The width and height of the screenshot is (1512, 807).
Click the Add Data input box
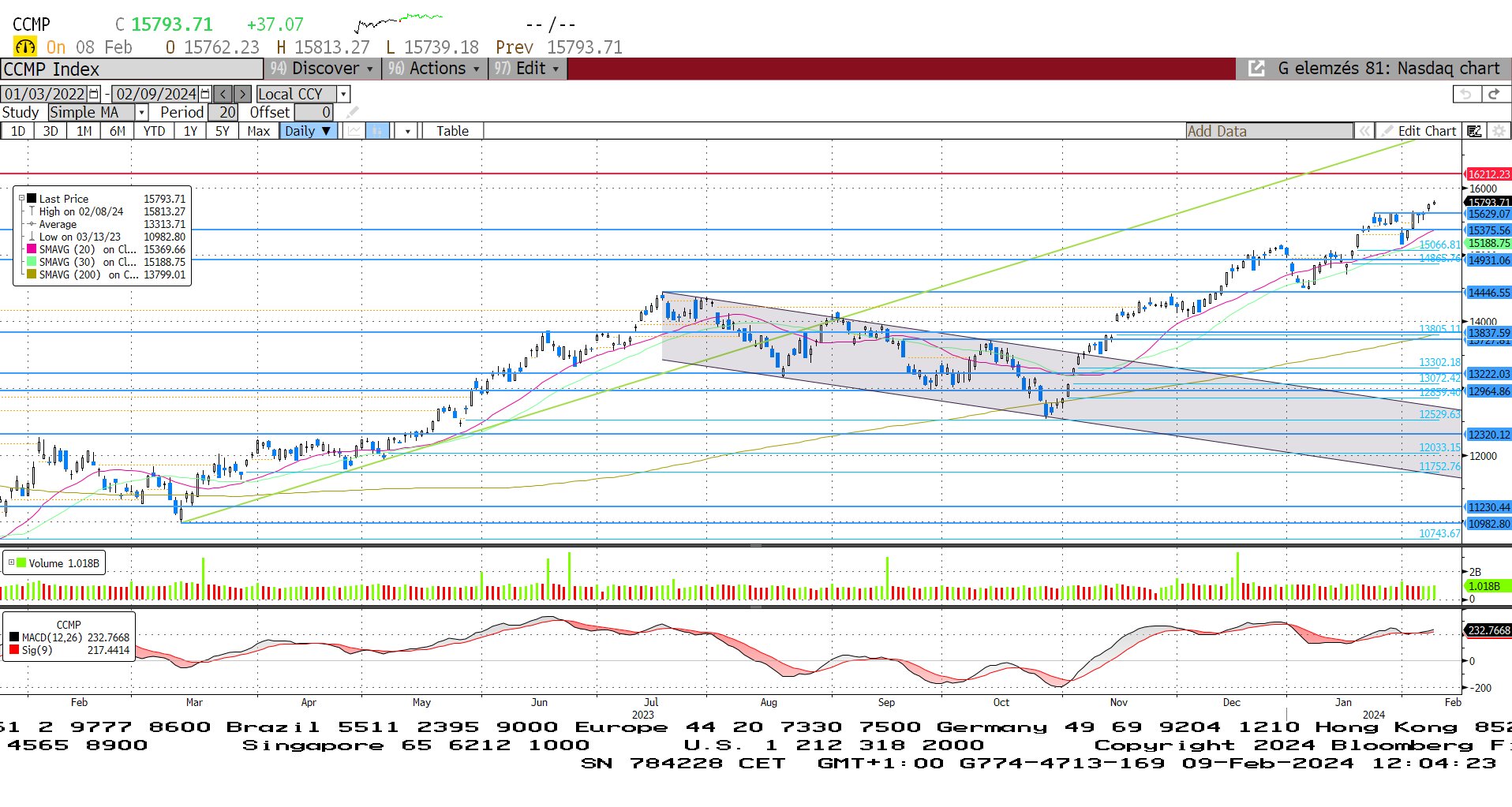(x=1269, y=131)
